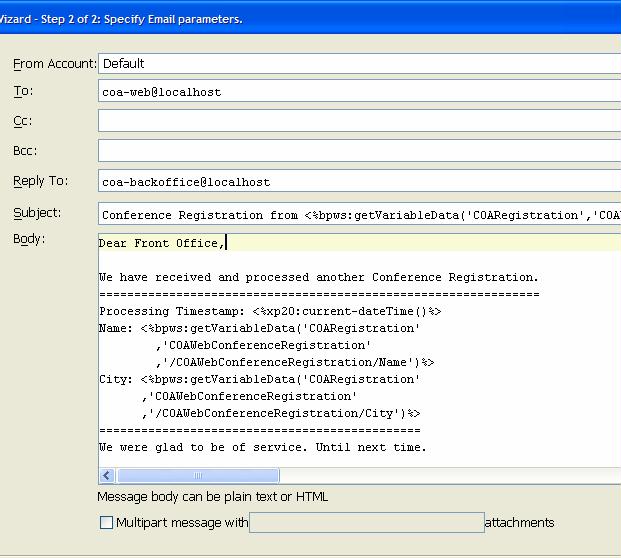
Task: Enable the Multipart message checkbox
Action: coord(107,522)
